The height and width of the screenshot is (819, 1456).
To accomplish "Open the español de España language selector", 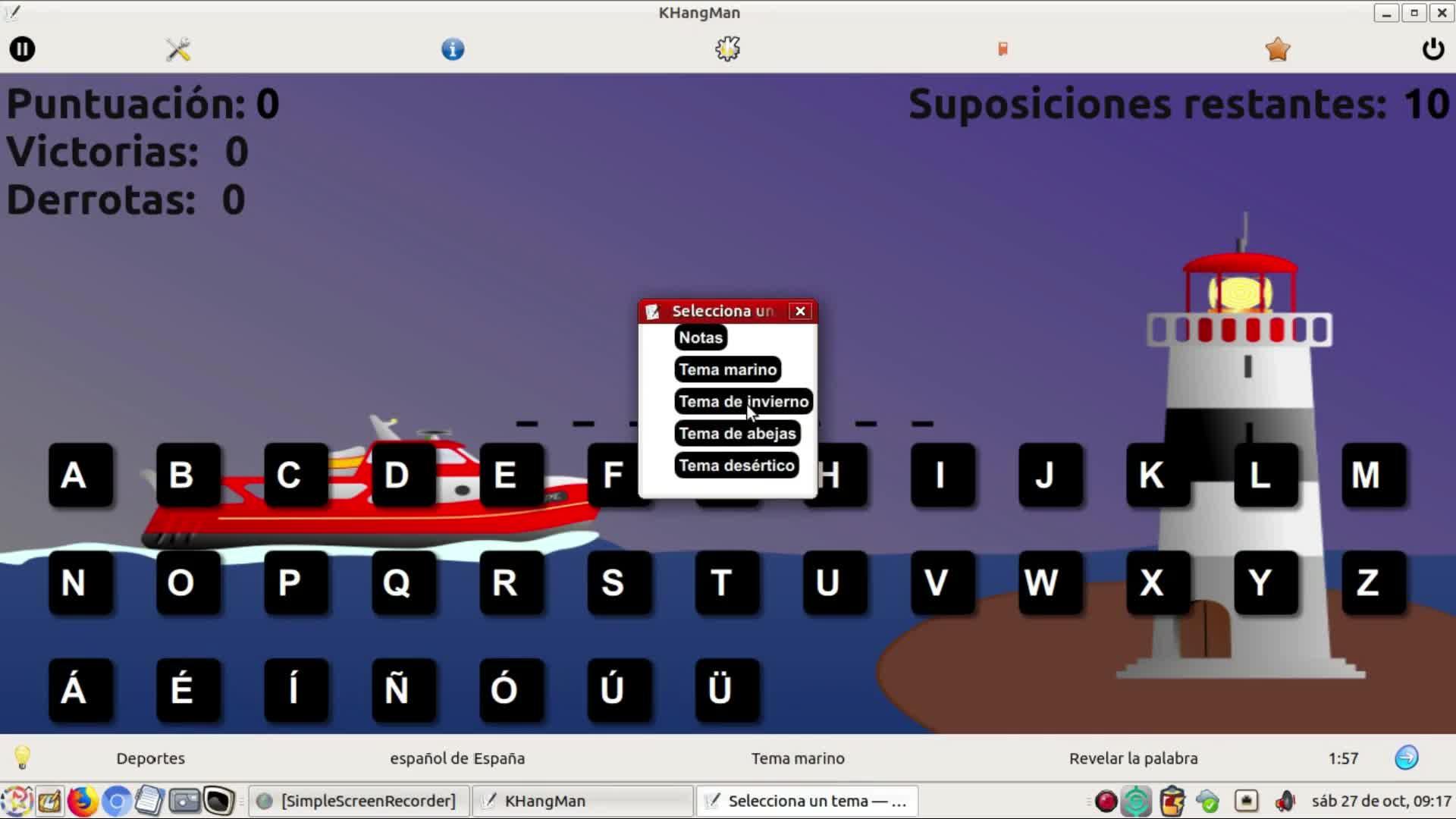I will click(x=457, y=758).
